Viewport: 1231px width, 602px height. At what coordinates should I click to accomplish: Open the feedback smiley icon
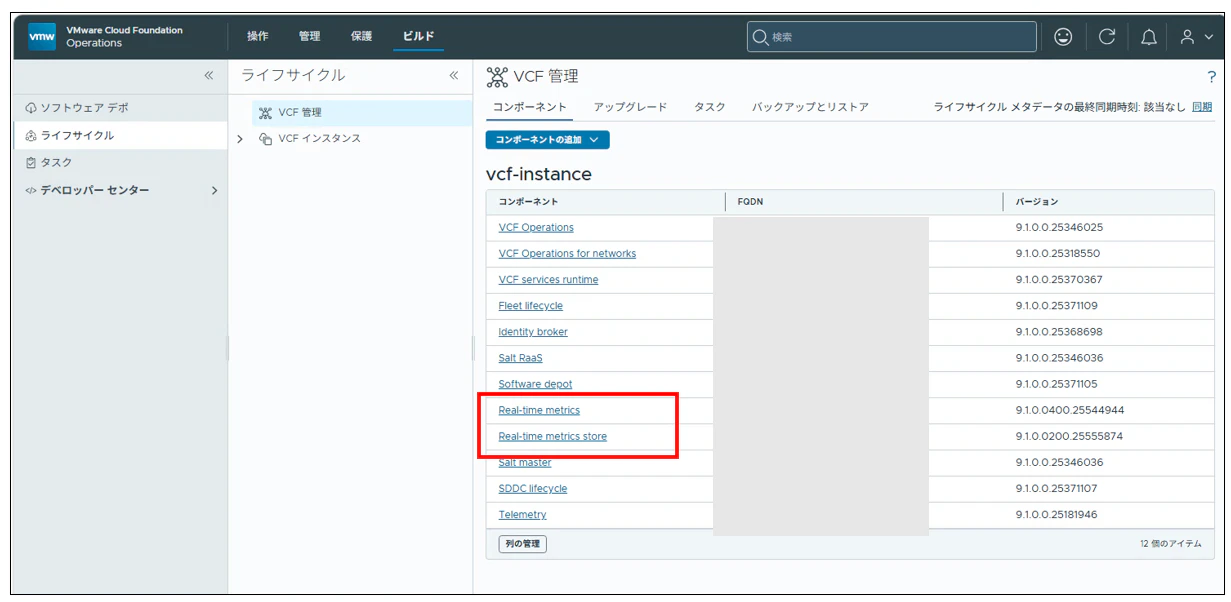[x=1063, y=37]
